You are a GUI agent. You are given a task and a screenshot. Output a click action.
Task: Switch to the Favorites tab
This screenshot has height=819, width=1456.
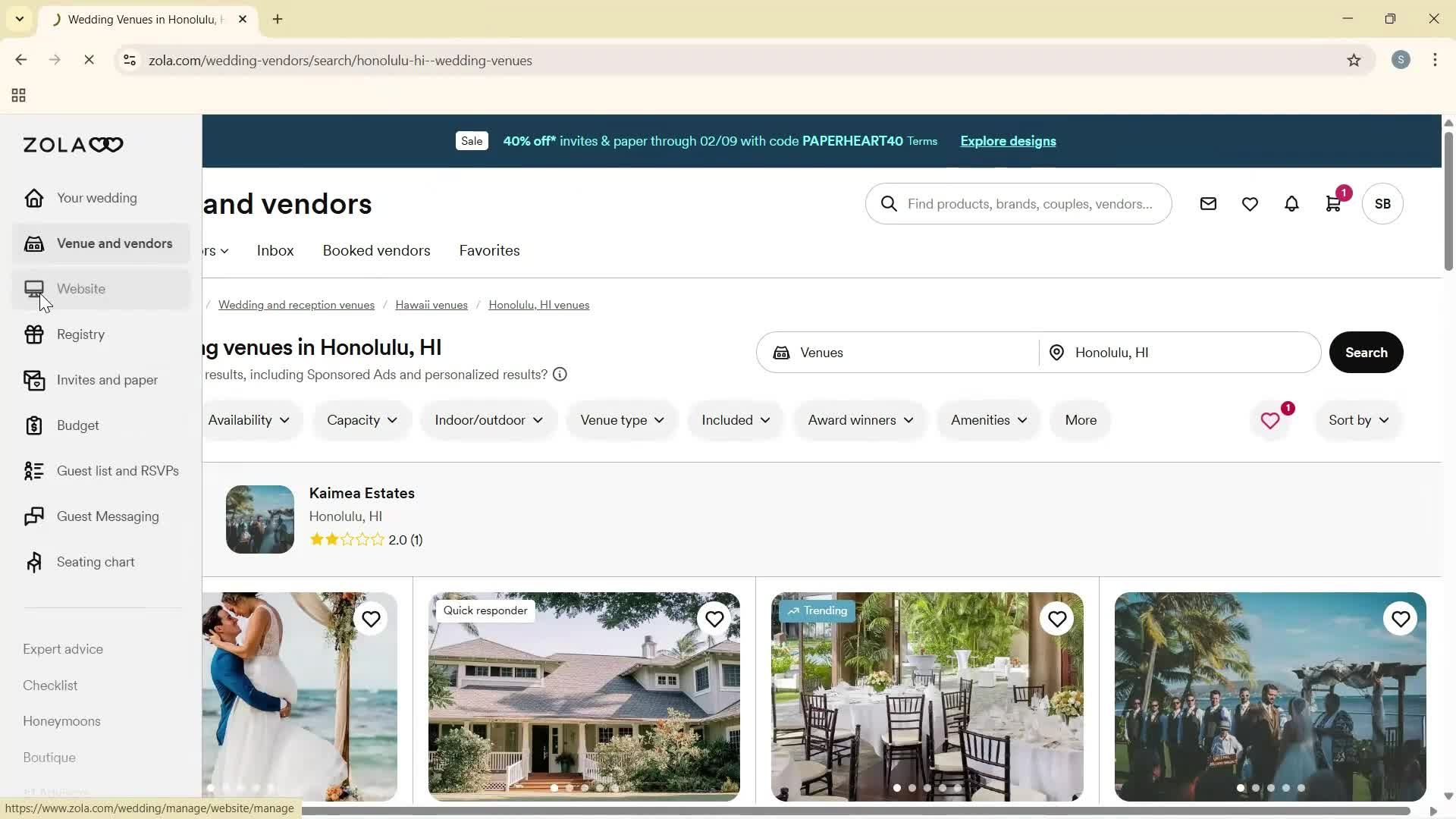point(489,250)
